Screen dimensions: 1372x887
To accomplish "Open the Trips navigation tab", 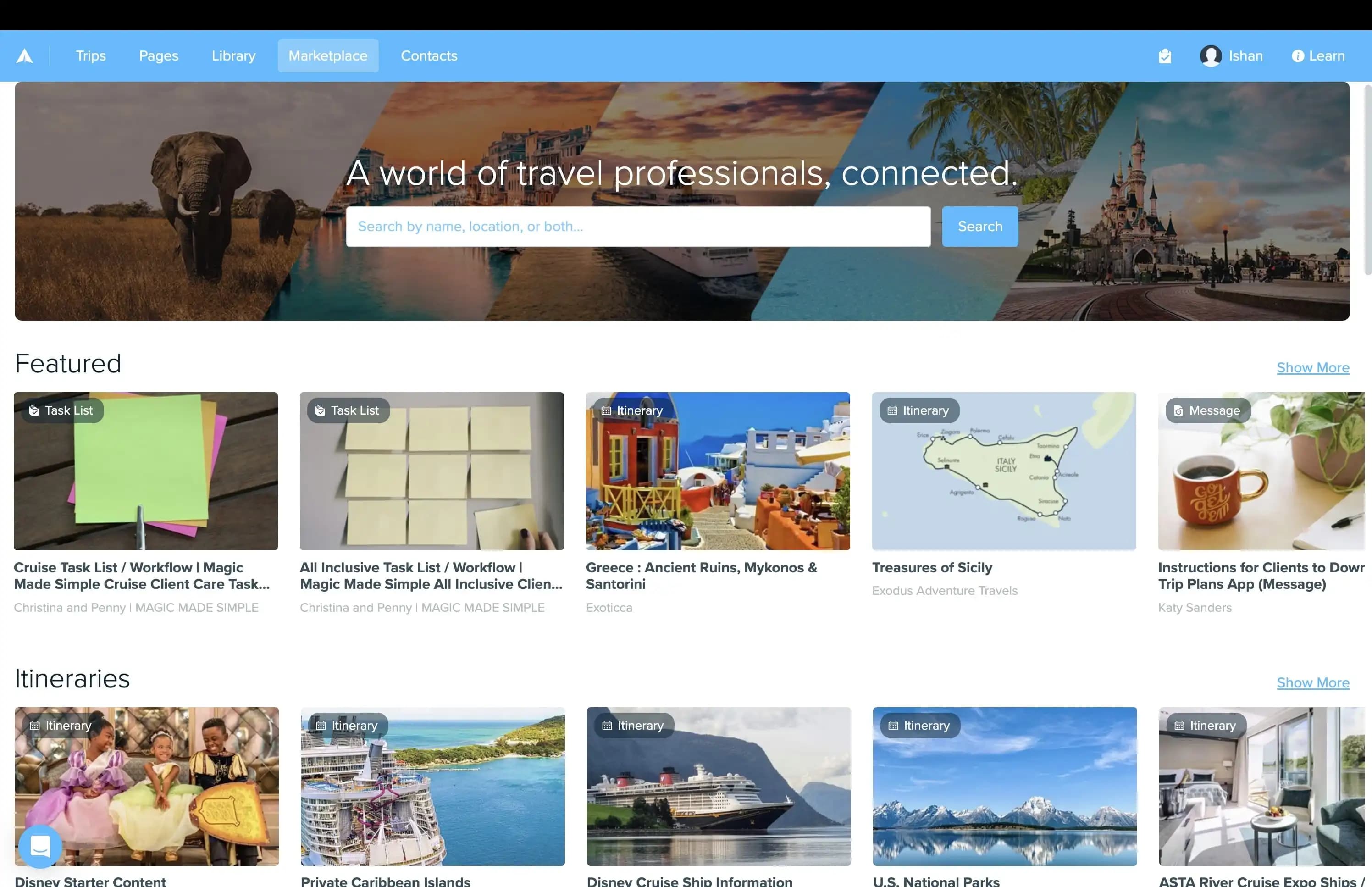I will pyautogui.click(x=90, y=55).
